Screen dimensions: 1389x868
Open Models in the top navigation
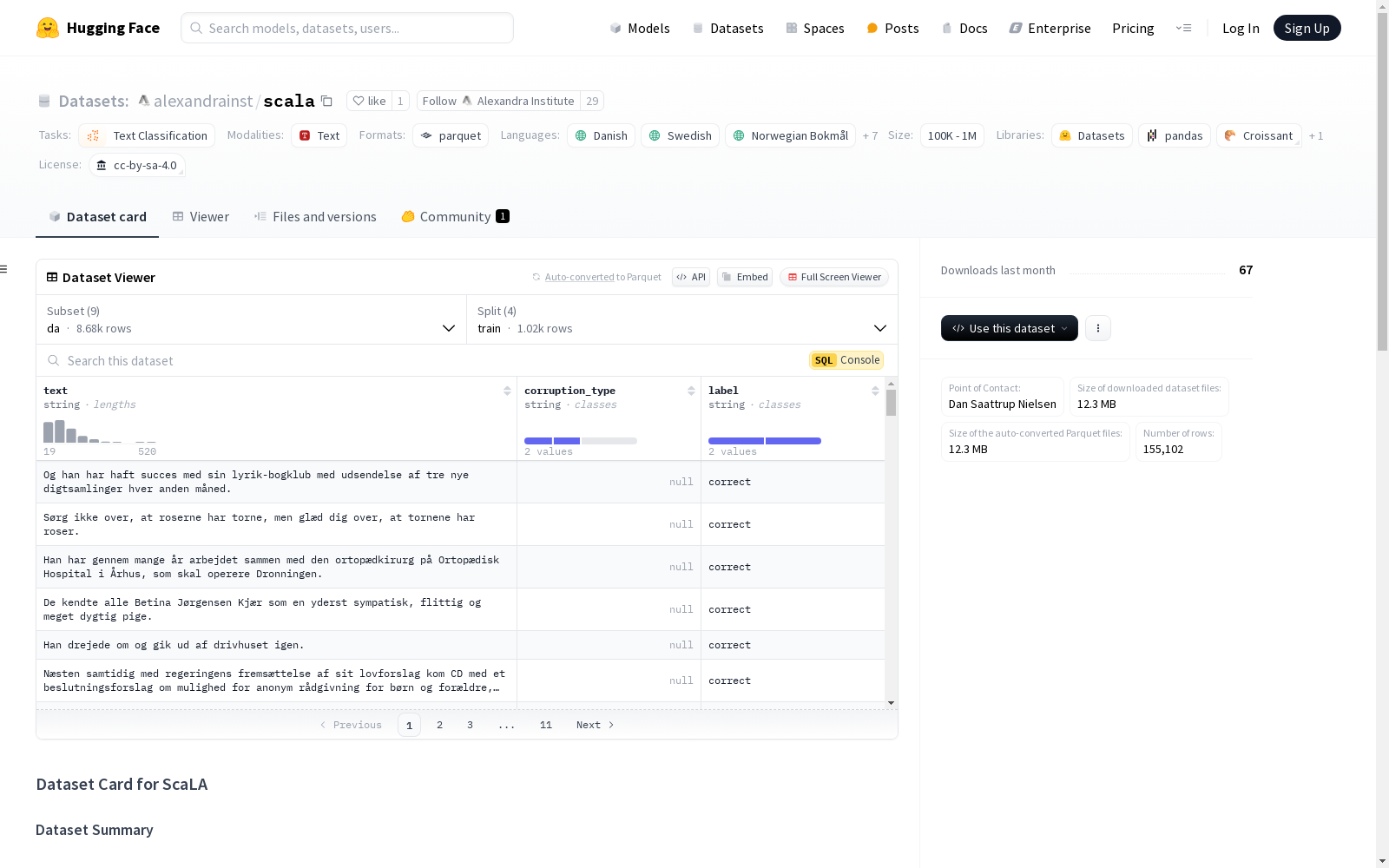[640, 28]
